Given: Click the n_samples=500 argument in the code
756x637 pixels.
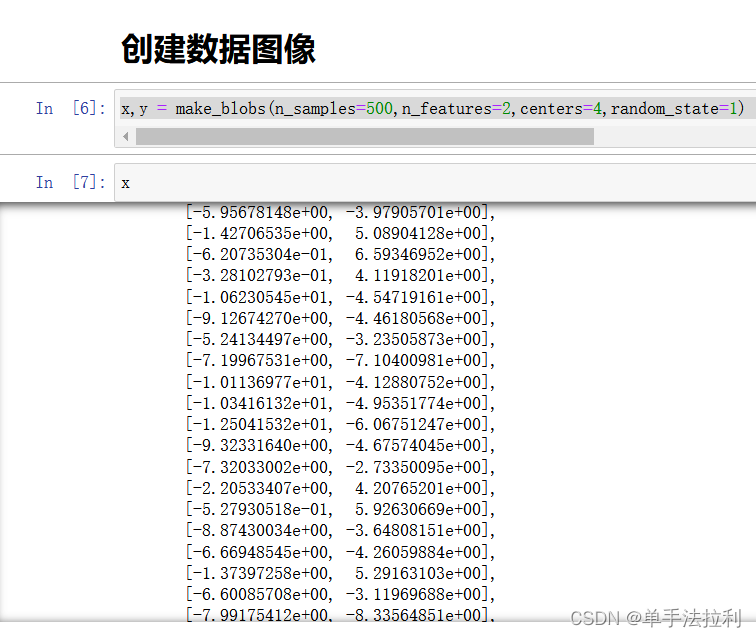Looking at the screenshot, I should tap(333, 108).
